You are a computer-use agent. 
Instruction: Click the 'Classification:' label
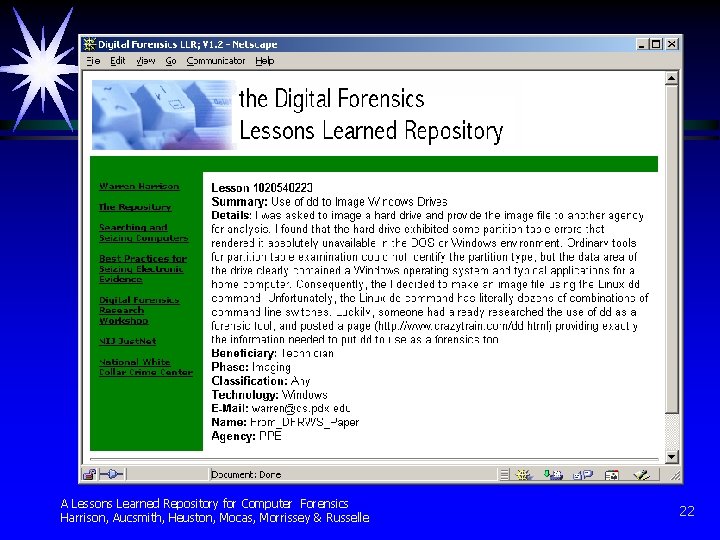click(249, 381)
